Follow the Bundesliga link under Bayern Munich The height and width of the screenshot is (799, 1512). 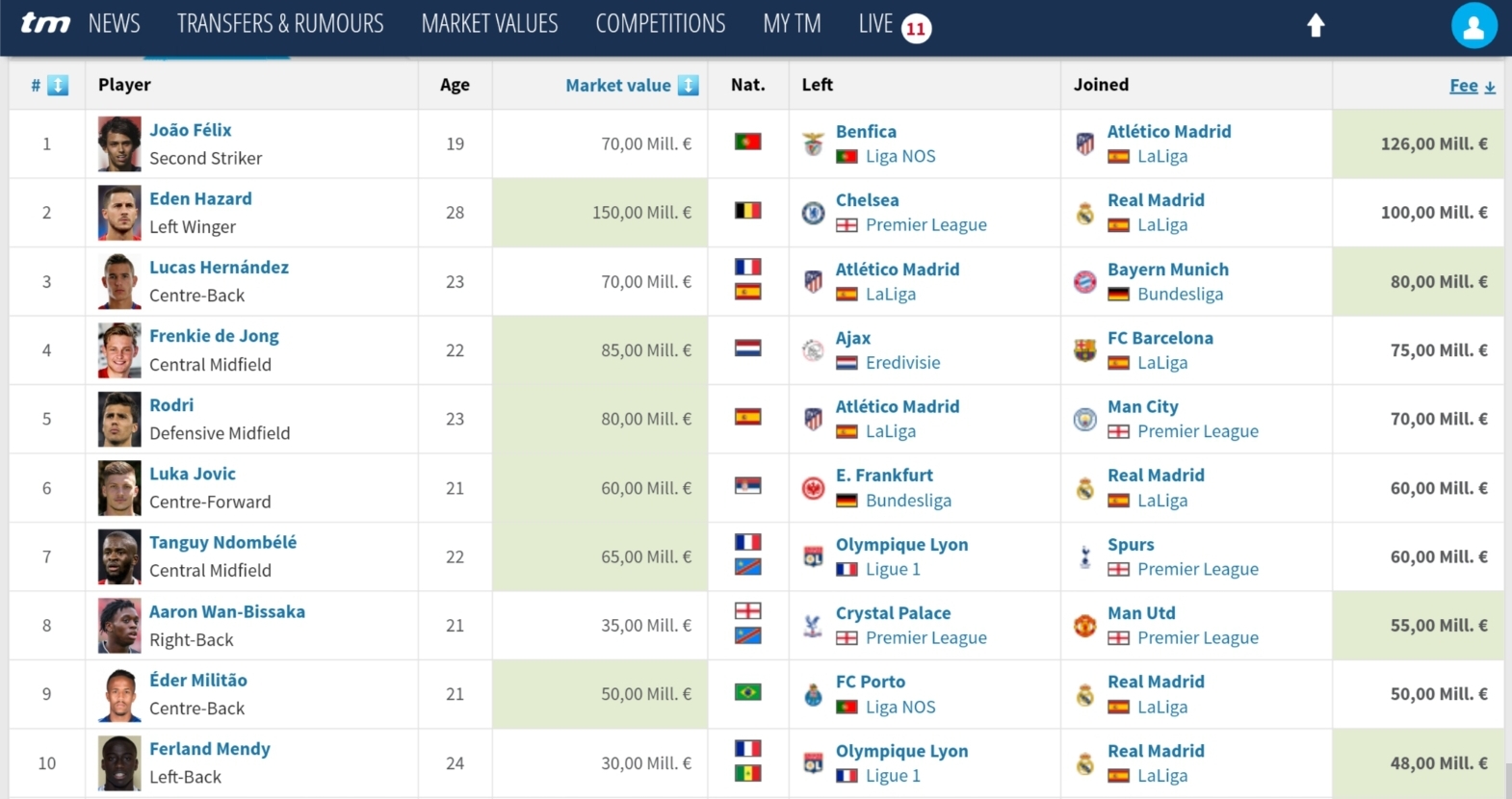click(1180, 295)
